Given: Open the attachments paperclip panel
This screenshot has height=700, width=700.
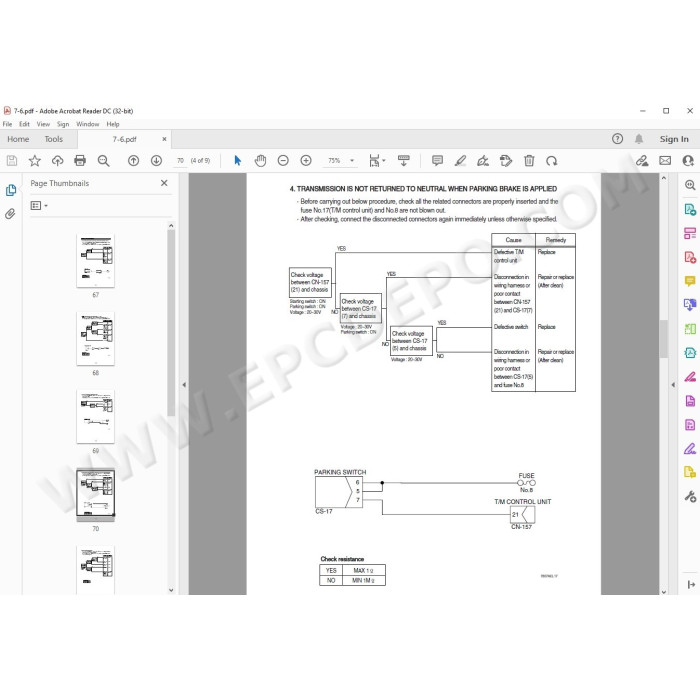Looking at the screenshot, I should click(10, 214).
